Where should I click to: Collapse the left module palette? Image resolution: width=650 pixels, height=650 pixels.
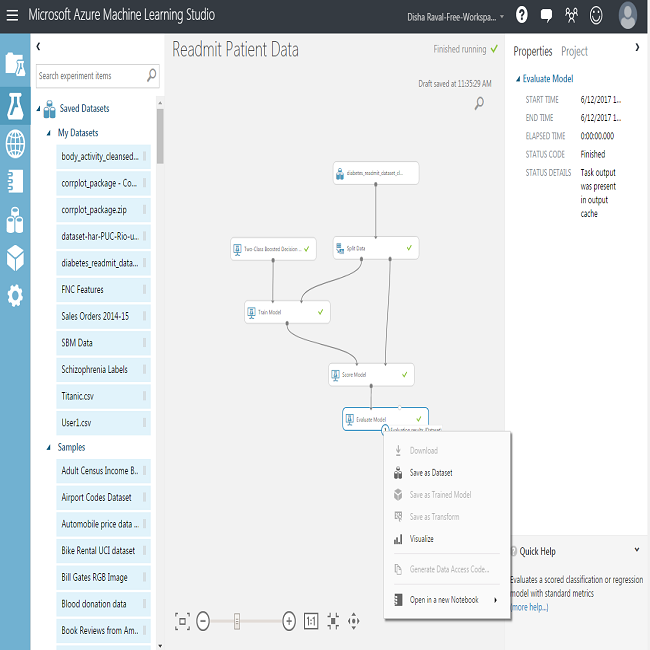pos(38,46)
